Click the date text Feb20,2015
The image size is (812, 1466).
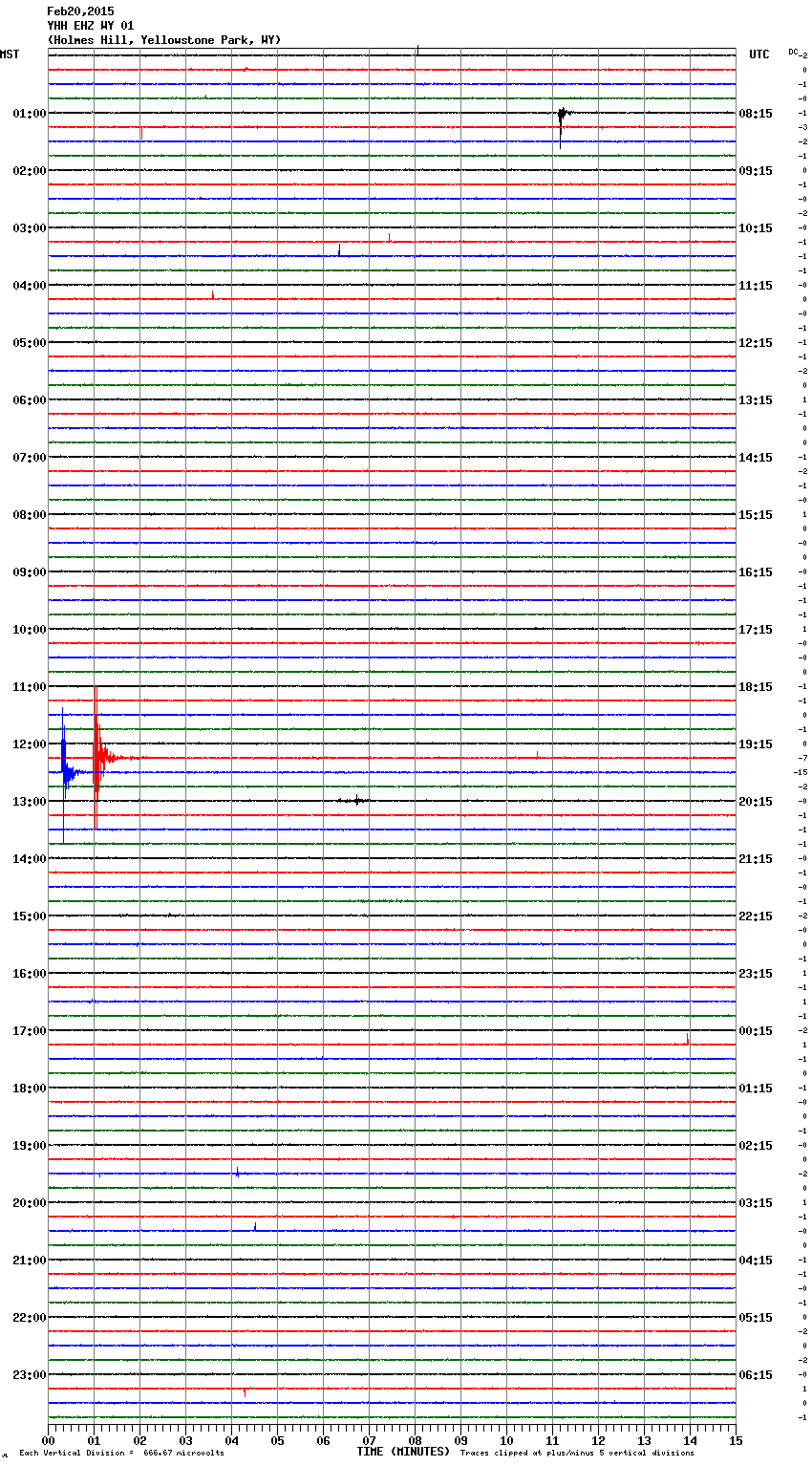click(80, 11)
